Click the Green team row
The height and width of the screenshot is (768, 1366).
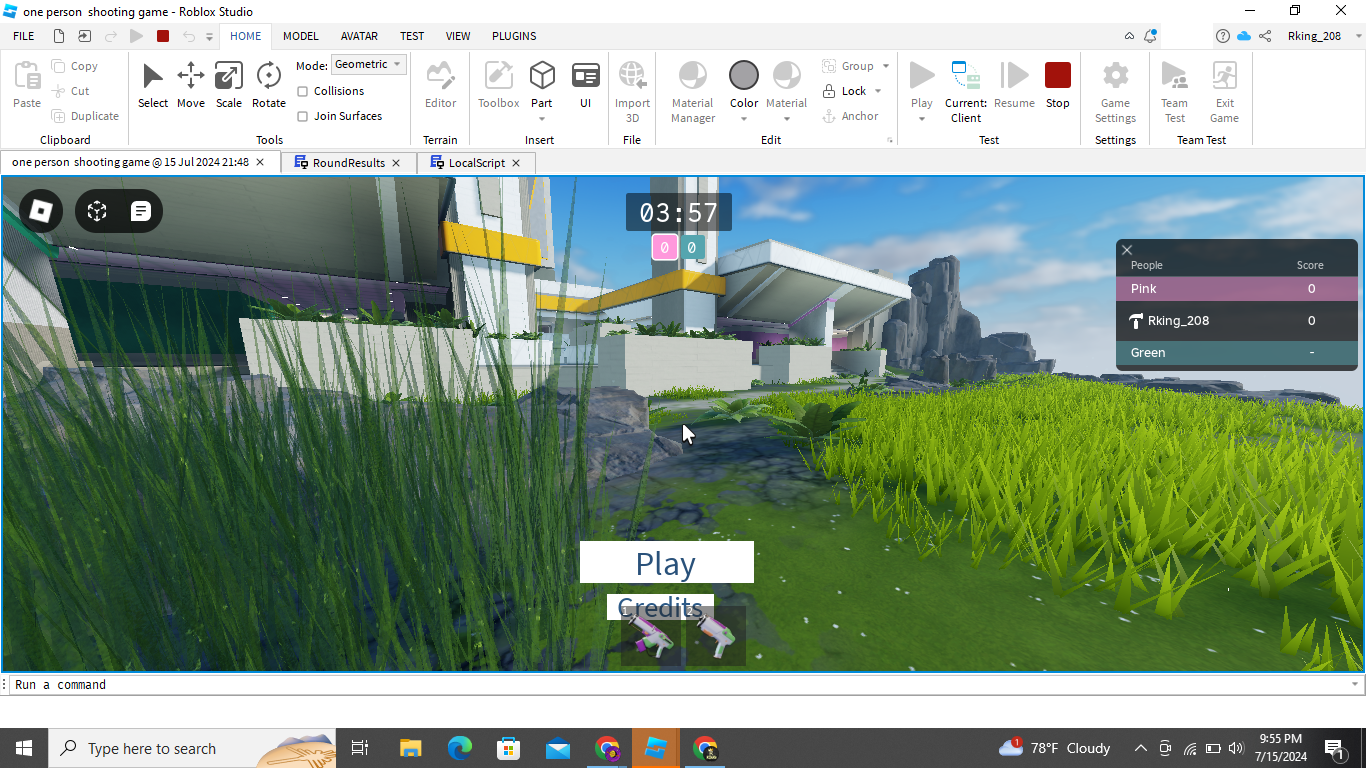pos(1237,352)
